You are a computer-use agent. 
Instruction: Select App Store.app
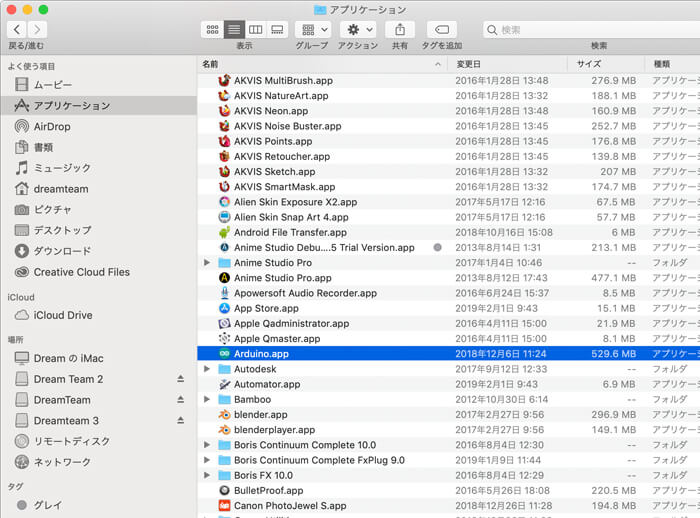[x=449, y=308]
